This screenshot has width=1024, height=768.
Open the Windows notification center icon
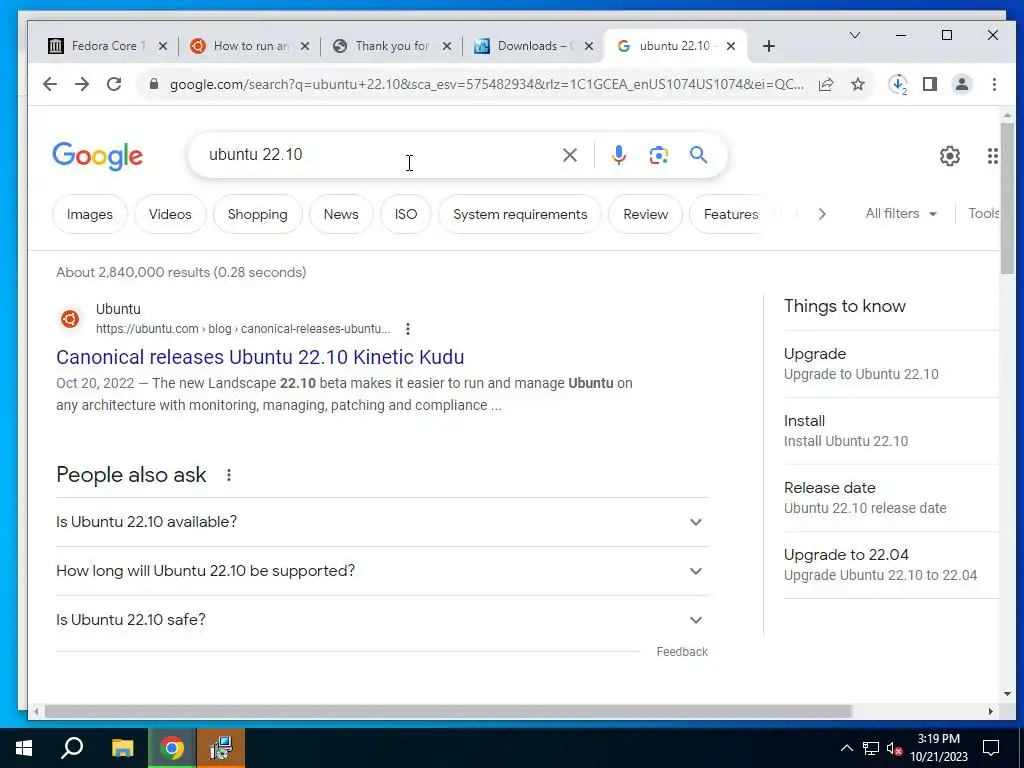991,748
